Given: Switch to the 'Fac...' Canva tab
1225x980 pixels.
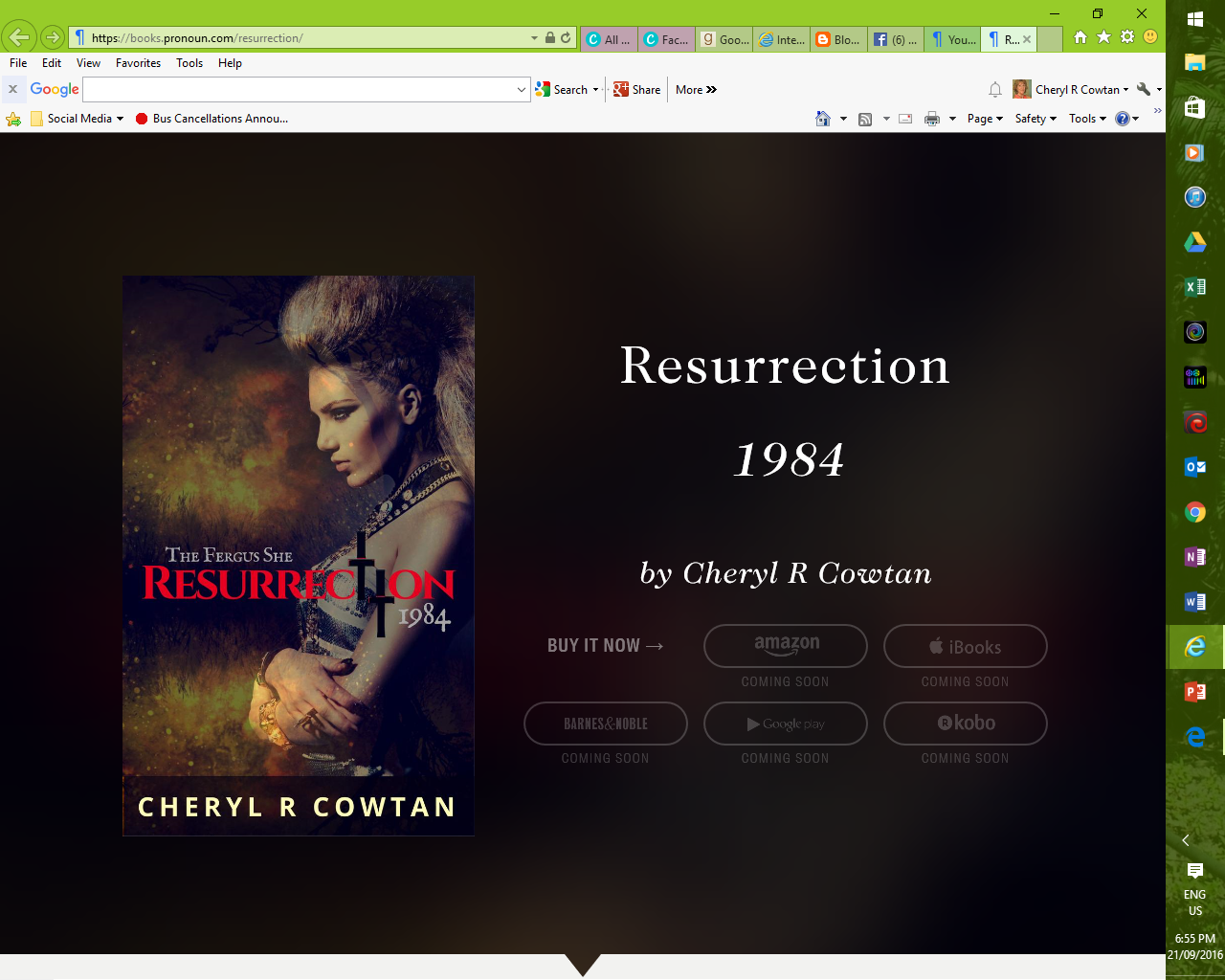Looking at the screenshot, I should [x=666, y=39].
